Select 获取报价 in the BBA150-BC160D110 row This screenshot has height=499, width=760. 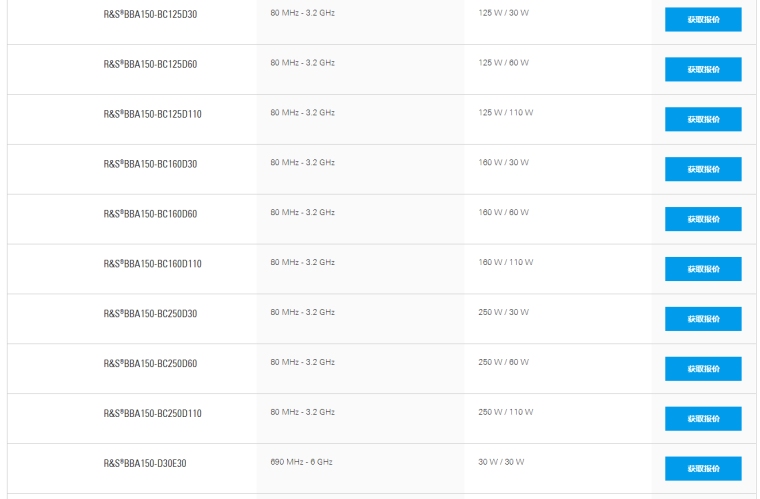[703, 269]
